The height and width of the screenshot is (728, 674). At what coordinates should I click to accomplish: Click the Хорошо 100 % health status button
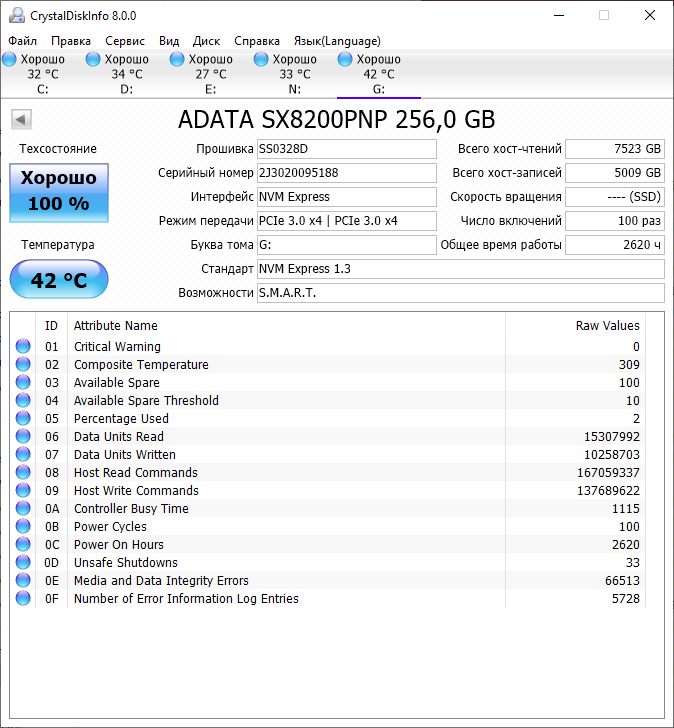click(x=59, y=193)
